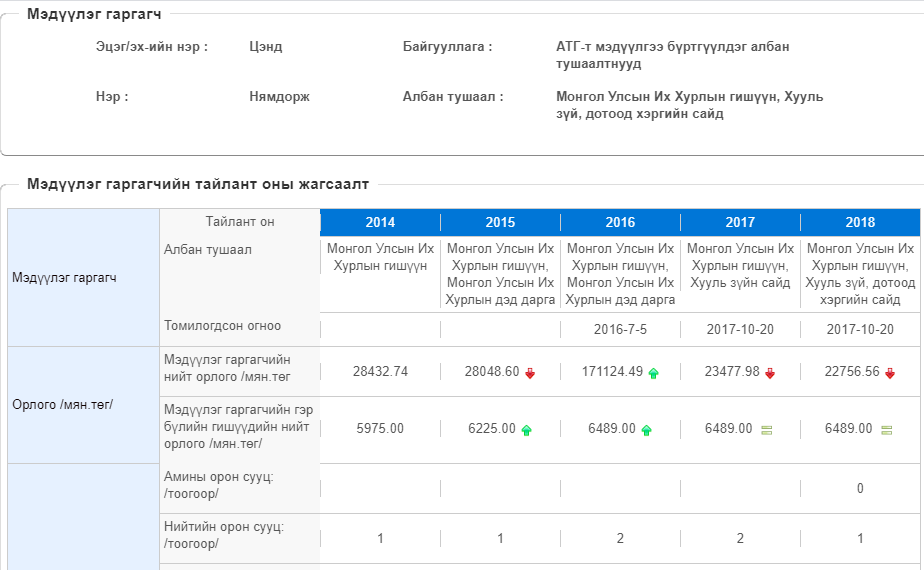
Task: Click 2017 position cell 'Хууль зүйн сайд'
Action: click(740, 265)
